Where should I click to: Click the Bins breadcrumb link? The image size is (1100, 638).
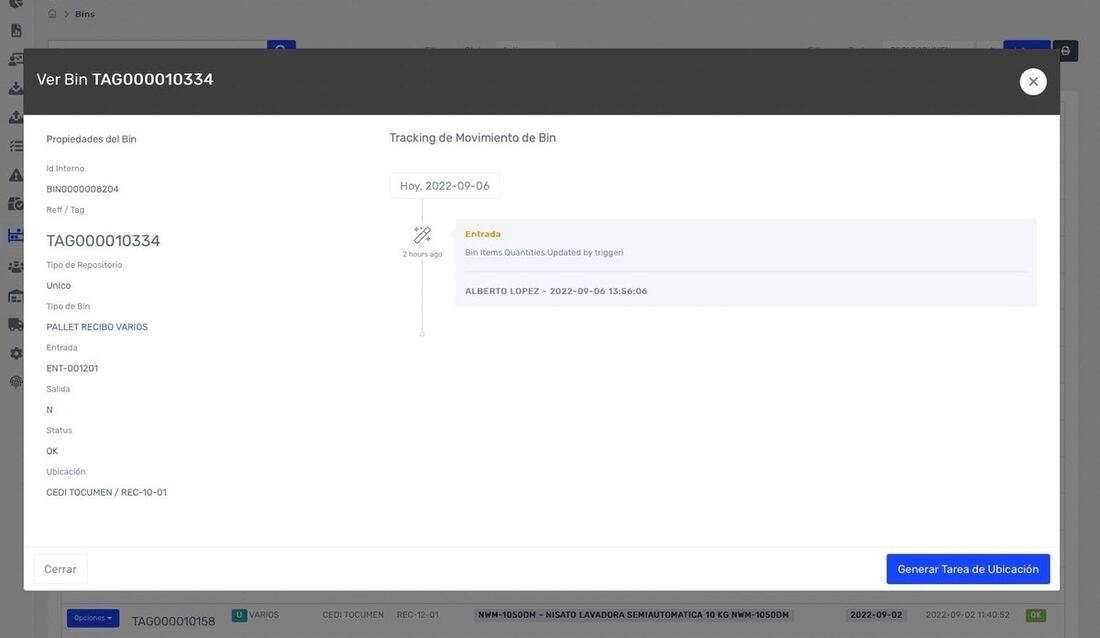pos(85,14)
